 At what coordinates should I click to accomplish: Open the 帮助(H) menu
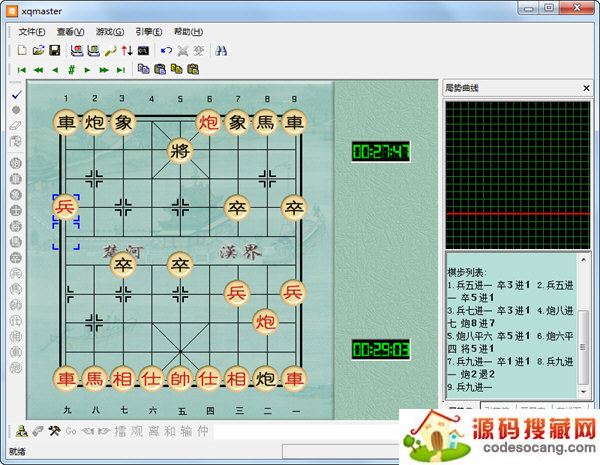tap(188, 32)
